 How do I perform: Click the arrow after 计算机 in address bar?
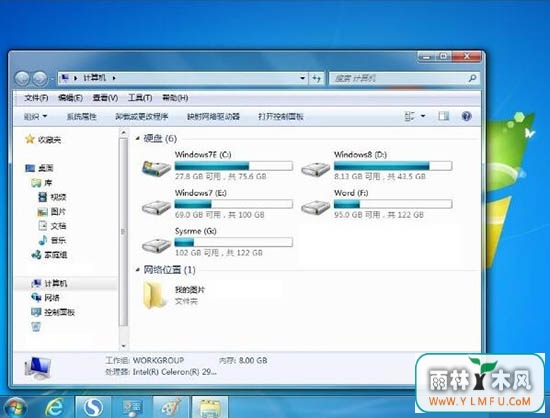tap(114, 78)
